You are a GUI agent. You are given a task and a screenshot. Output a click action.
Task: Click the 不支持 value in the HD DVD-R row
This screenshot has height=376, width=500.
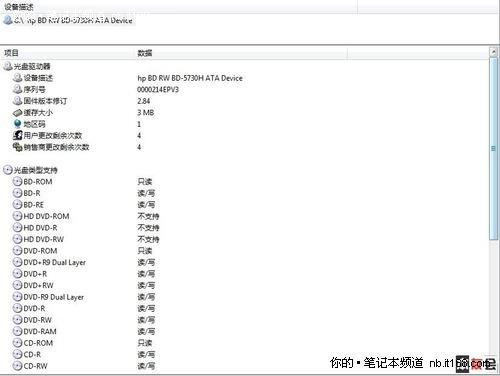(x=148, y=228)
